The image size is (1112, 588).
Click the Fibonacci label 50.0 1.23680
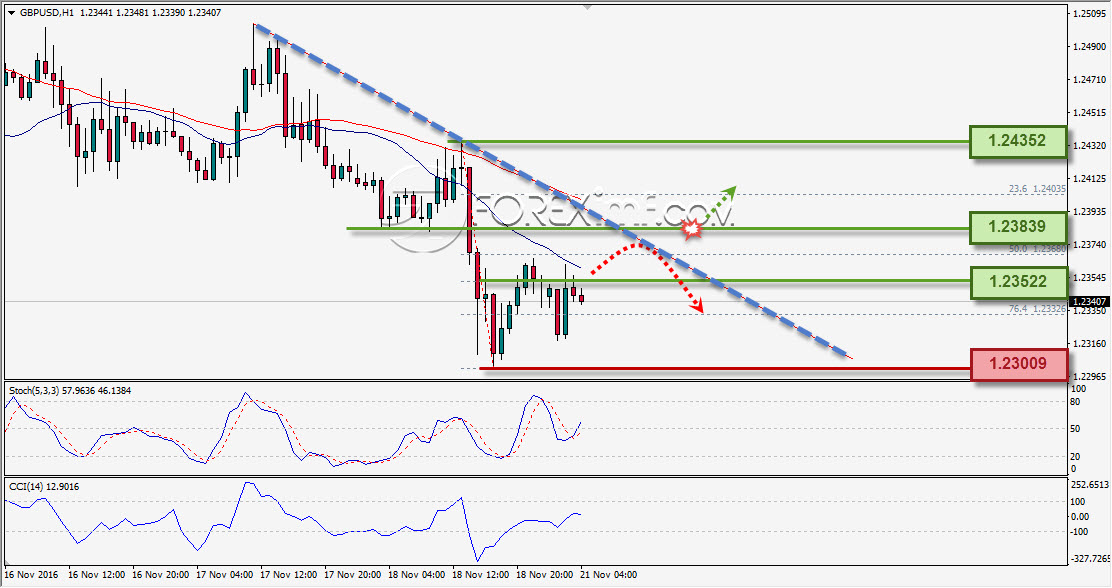click(x=1037, y=249)
